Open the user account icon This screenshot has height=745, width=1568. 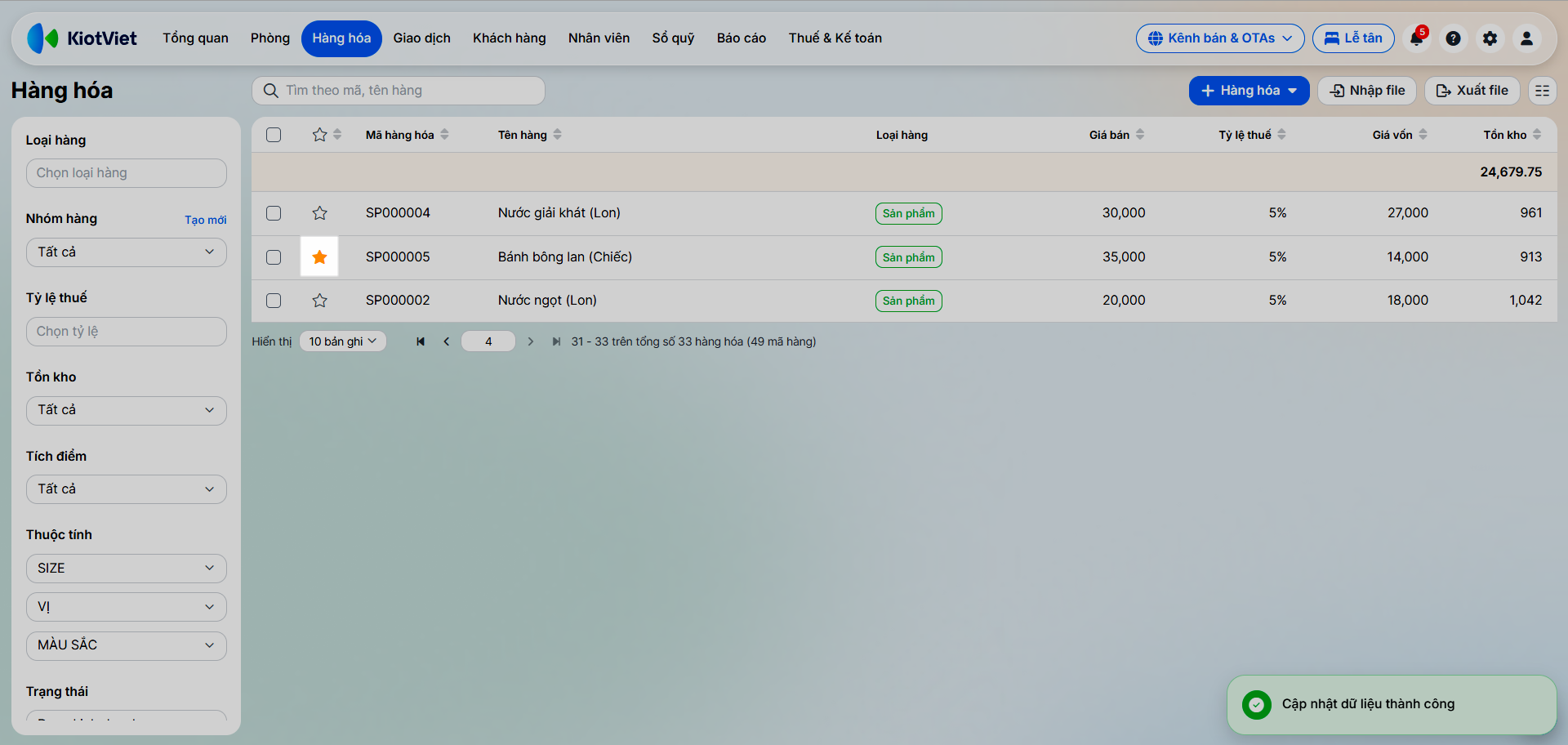click(x=1526, y=38)
